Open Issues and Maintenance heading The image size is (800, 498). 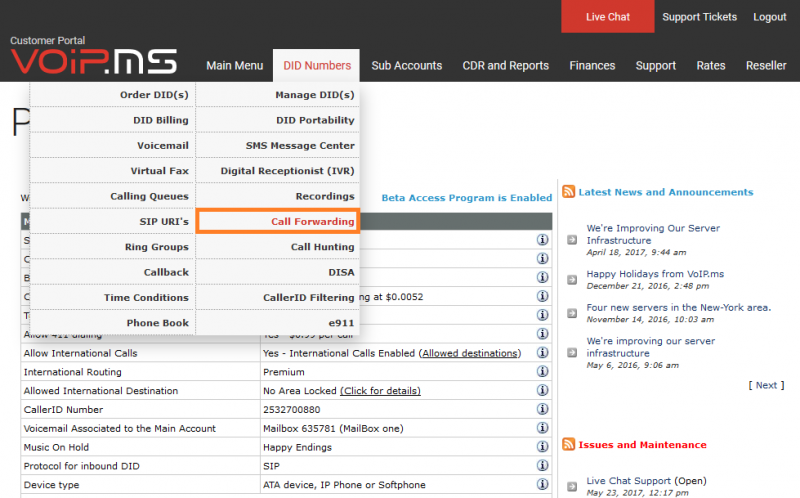(x=642, y=445)
